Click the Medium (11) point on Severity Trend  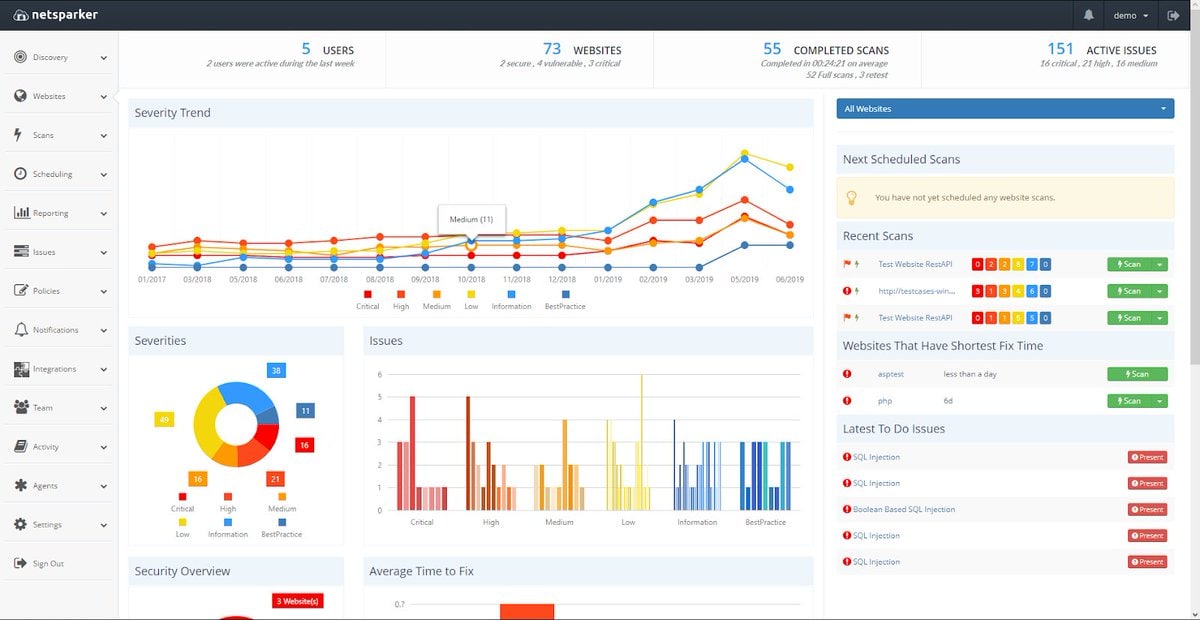(x=471, y=245)
